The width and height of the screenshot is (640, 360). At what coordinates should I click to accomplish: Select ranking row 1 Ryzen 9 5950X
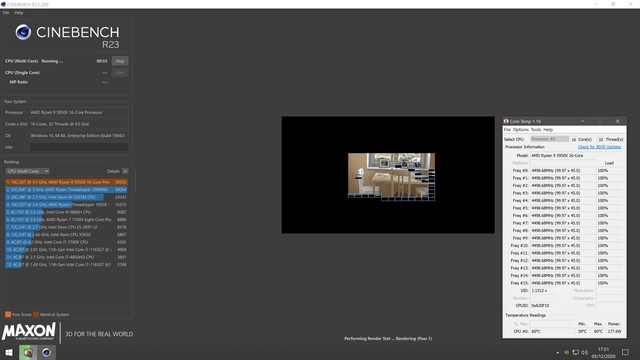66,182
